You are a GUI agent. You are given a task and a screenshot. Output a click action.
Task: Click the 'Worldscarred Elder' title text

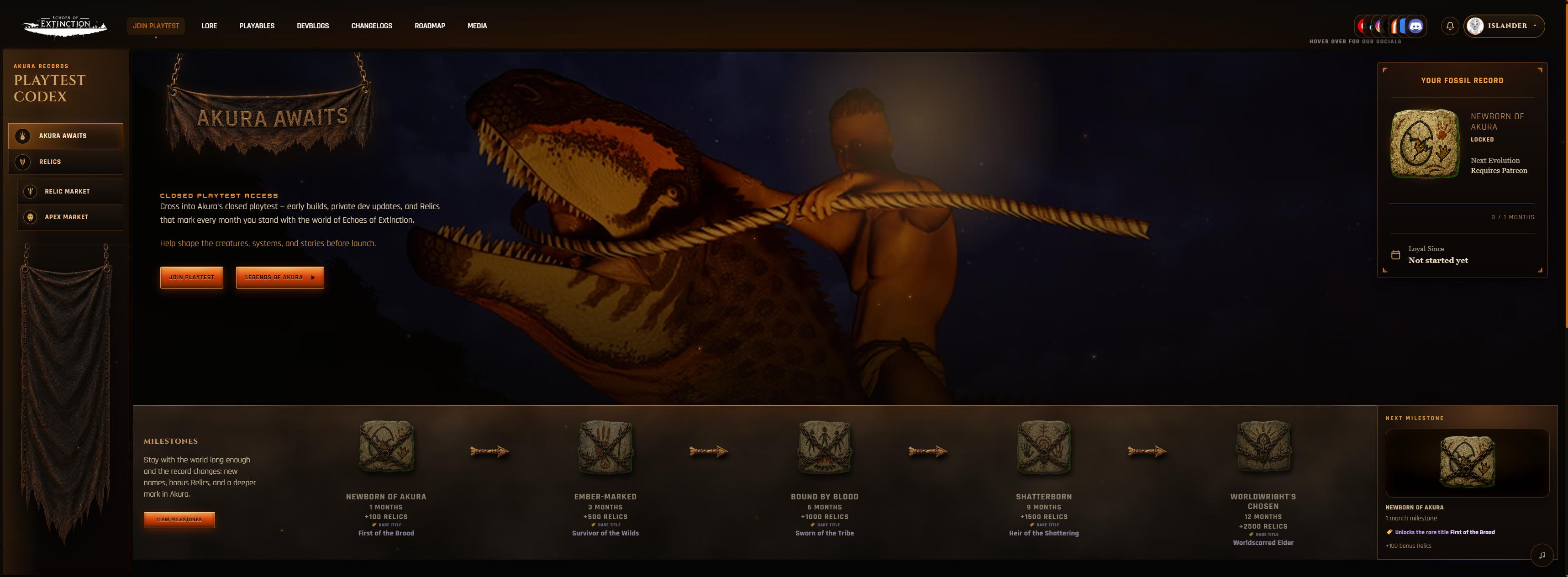[x=1263, y=543]
